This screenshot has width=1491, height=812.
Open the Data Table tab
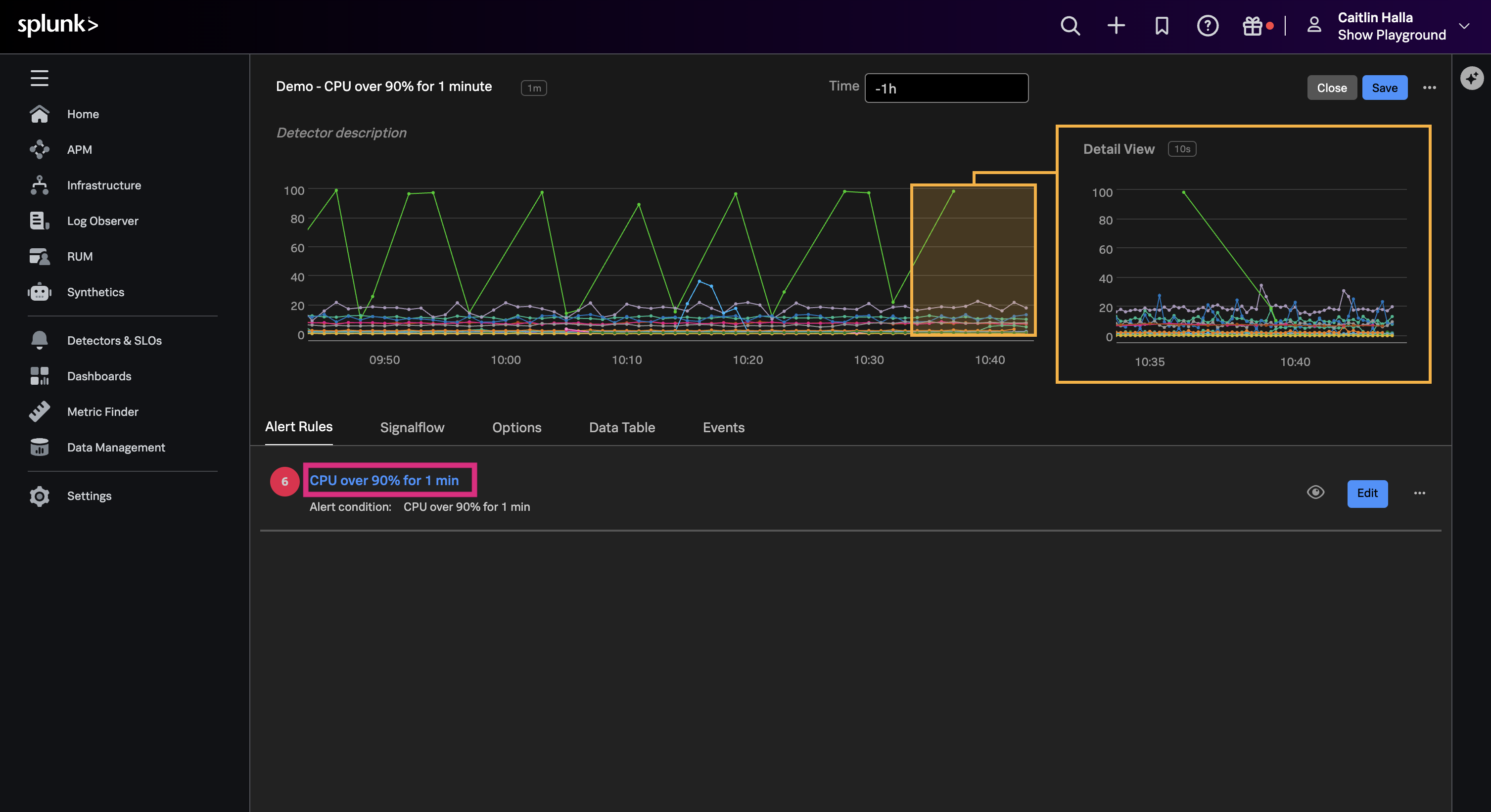coord(622,427)
